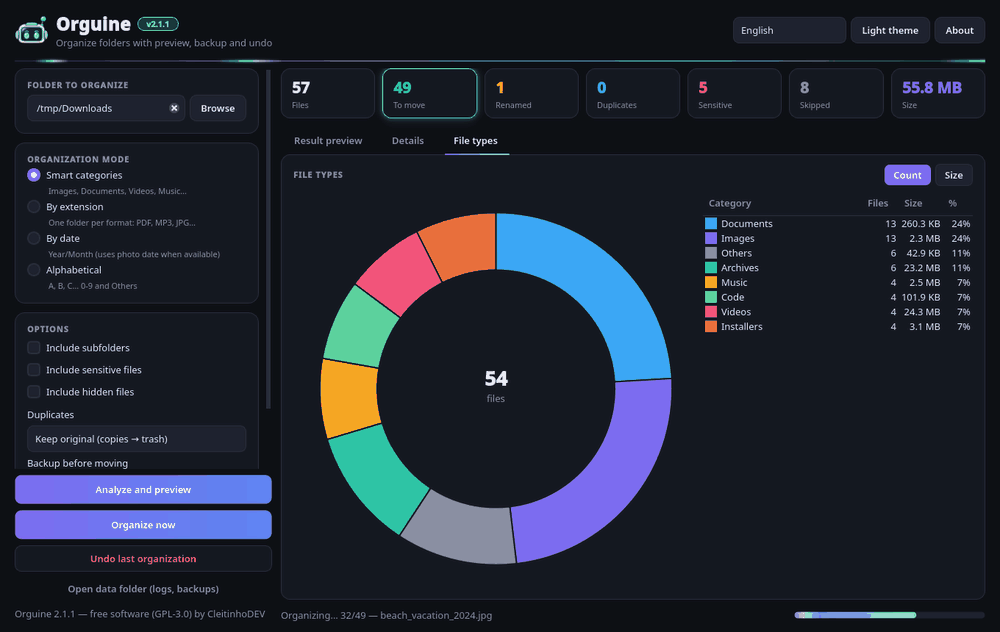Enable the Include subfolders checkbox
This screenshot has height=632, width=1000.
(x=34, y=348)
